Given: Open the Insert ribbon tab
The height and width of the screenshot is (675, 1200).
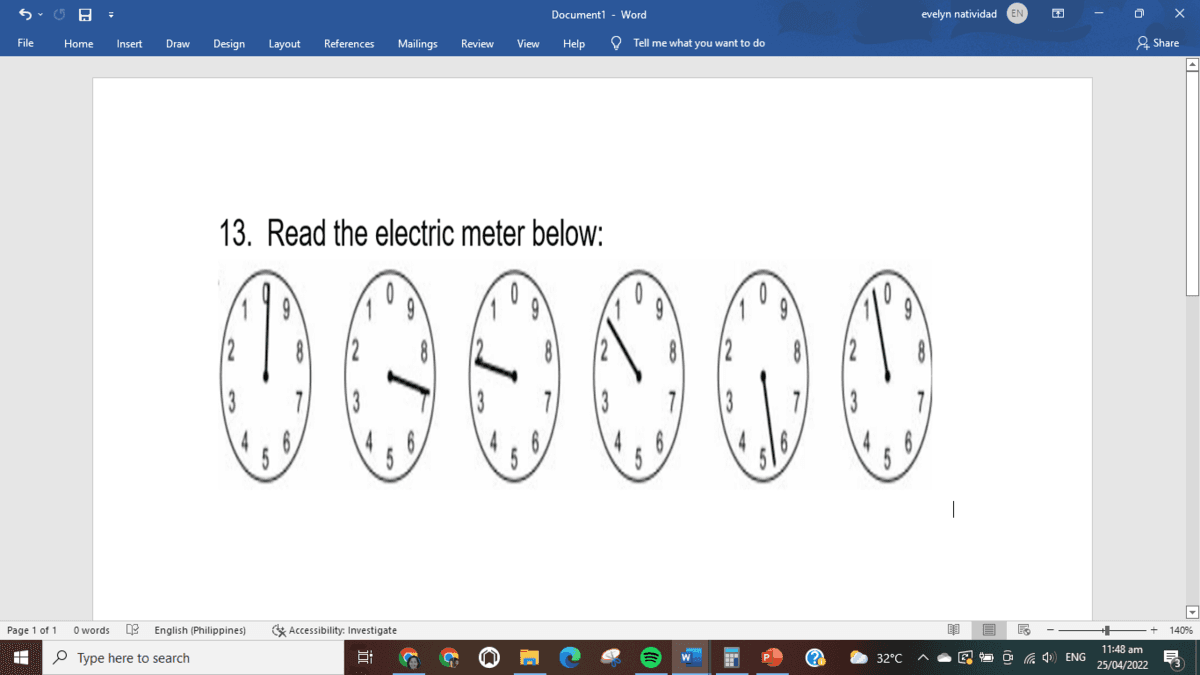Looking at the screenshot, I should pyautogui.click(x=129, y=43).
